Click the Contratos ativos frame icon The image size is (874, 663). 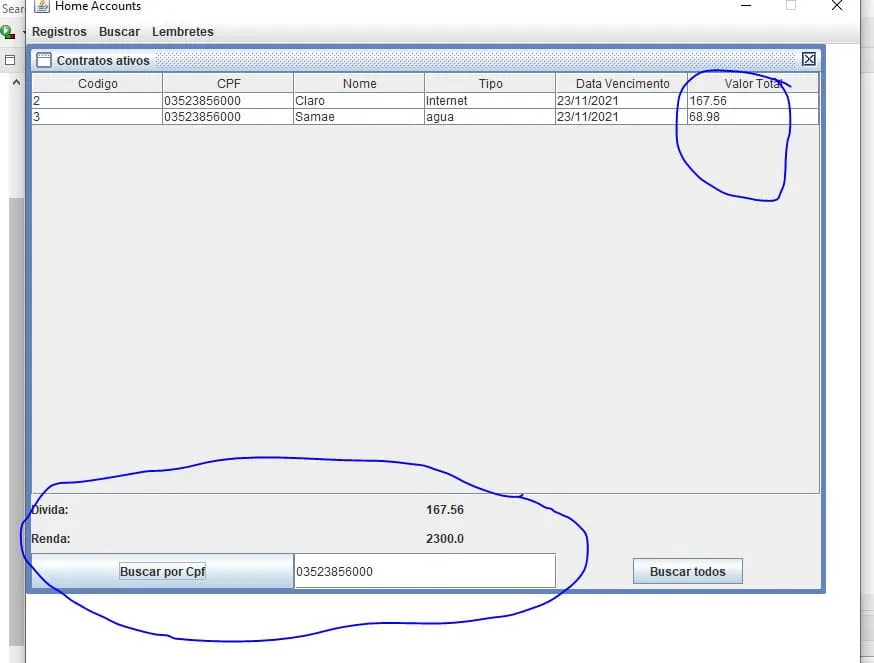[44, 60]
